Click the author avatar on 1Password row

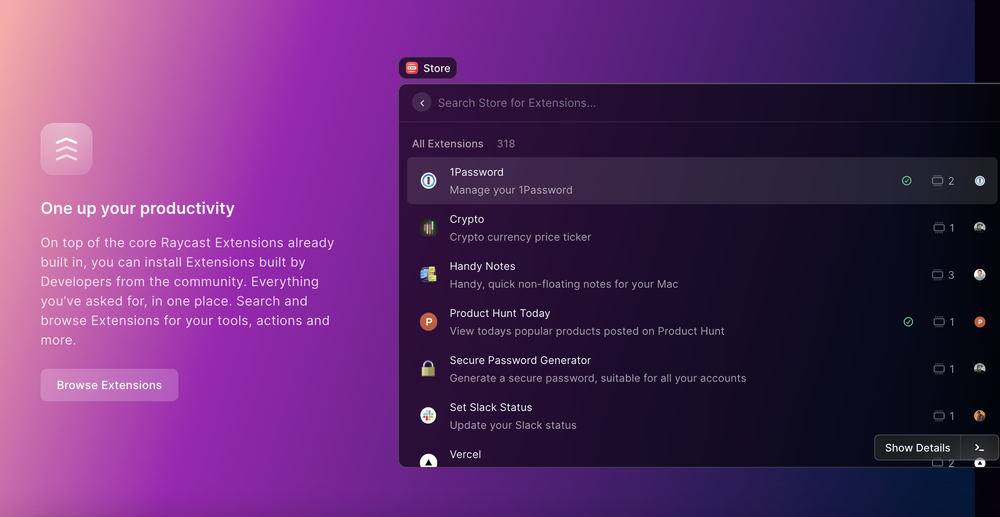980,181
